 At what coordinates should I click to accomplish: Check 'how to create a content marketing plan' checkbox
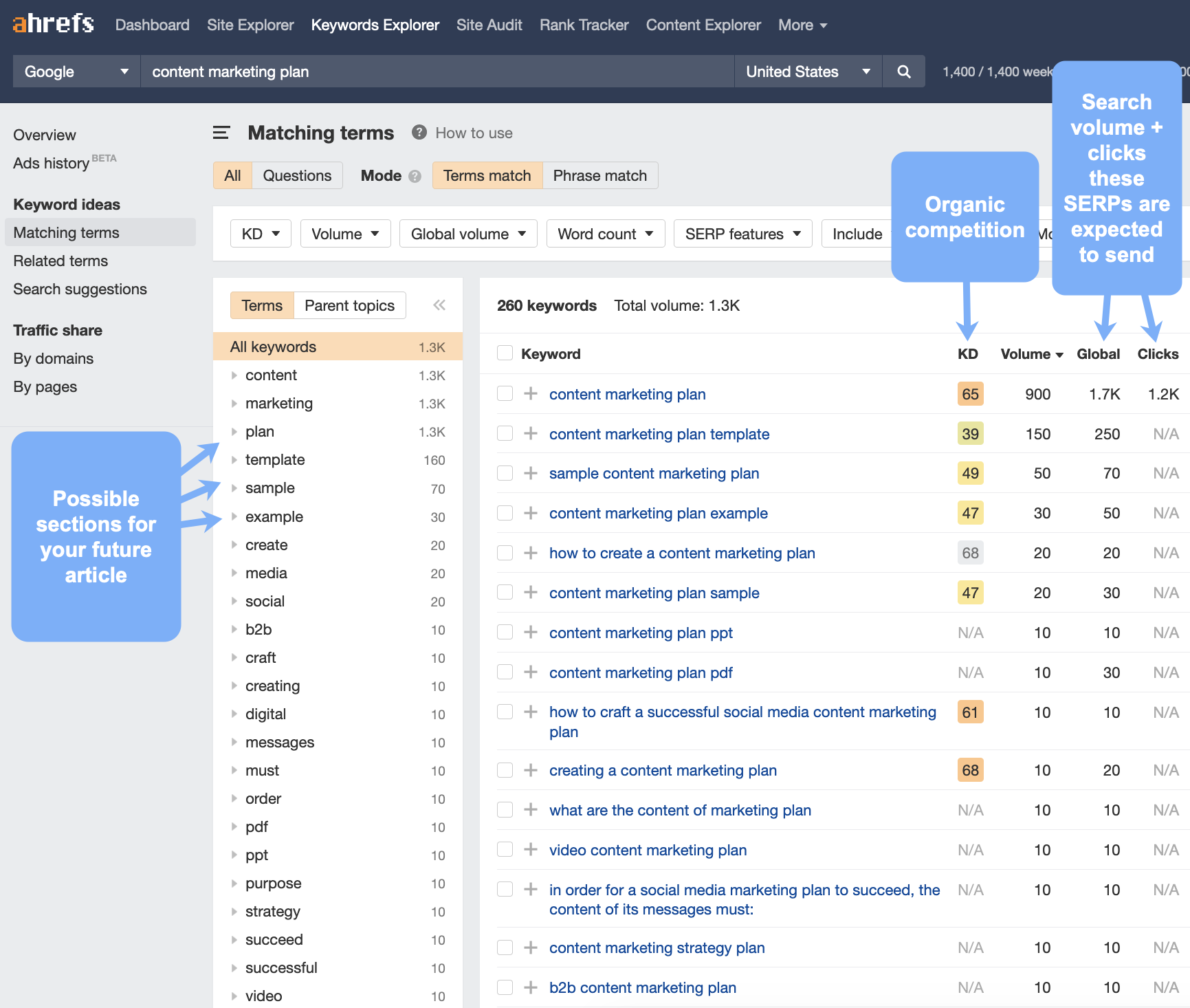coord(505,553)
